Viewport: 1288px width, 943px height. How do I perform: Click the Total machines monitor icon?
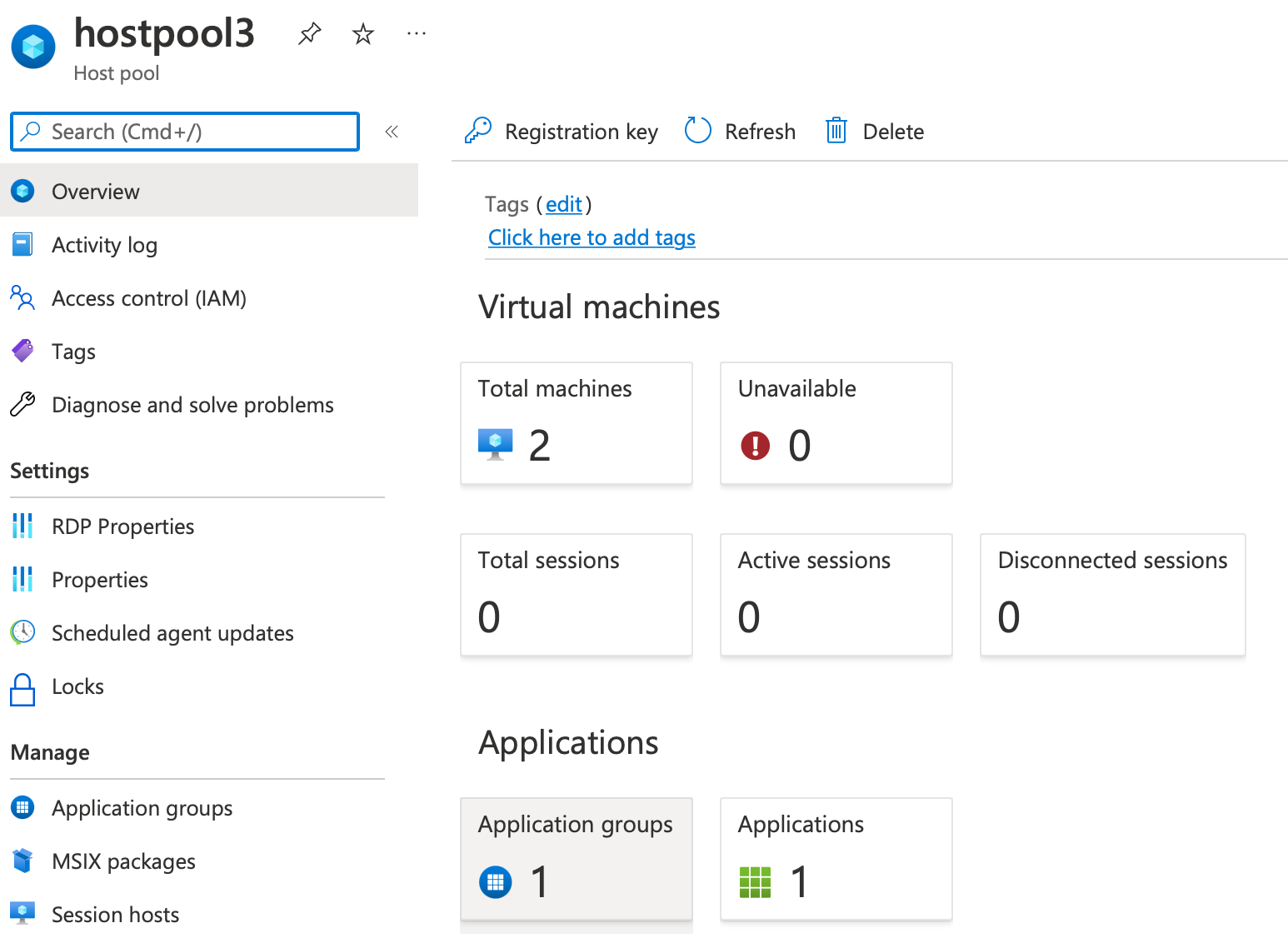tap(496, 444)
